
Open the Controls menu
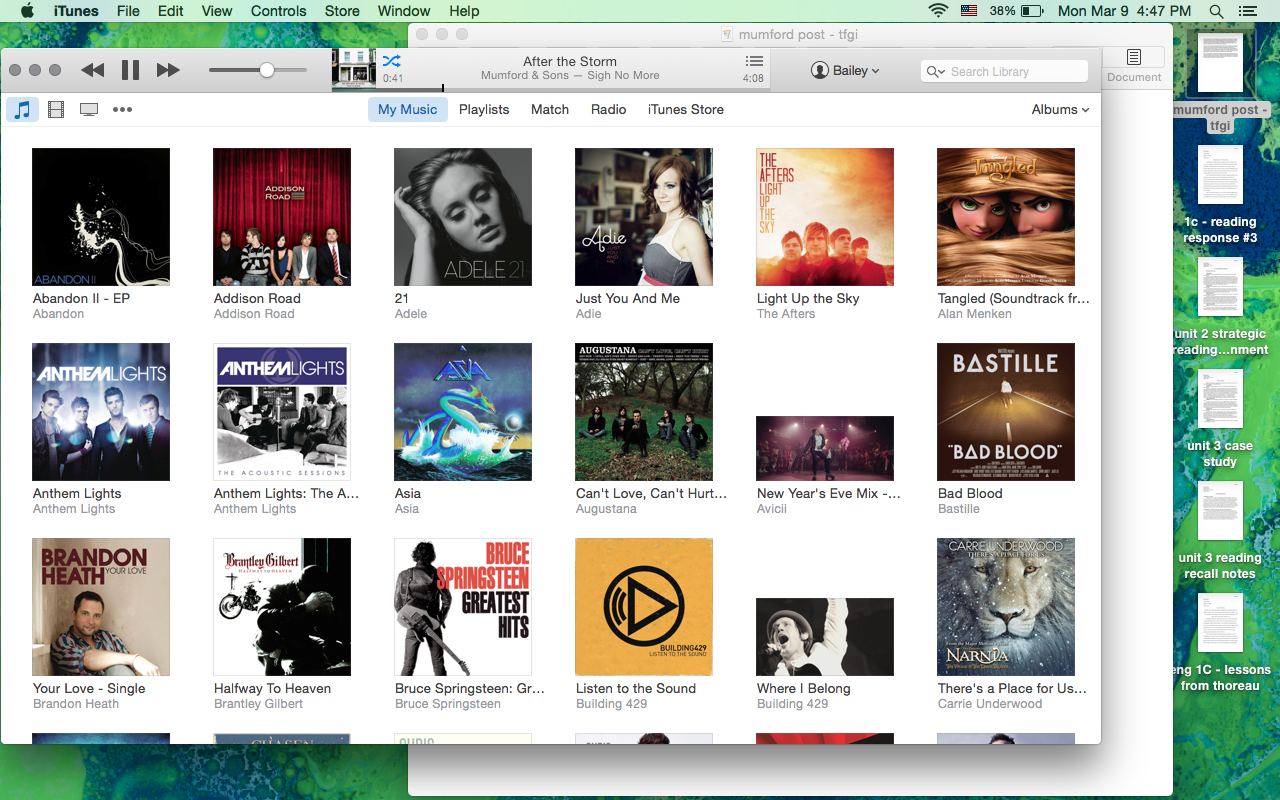pos(279,11)
